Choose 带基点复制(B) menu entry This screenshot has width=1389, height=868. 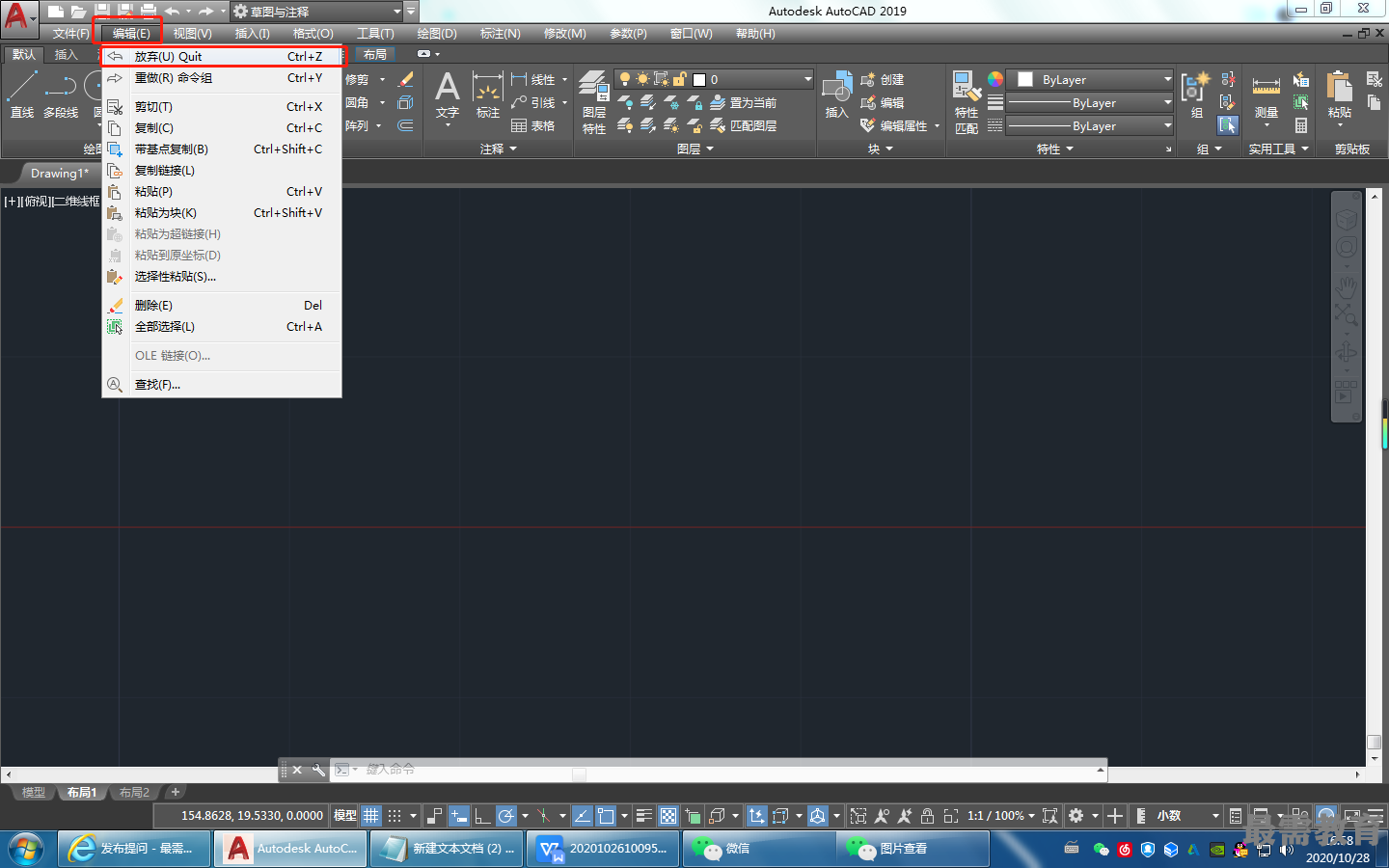coord(222,149)
